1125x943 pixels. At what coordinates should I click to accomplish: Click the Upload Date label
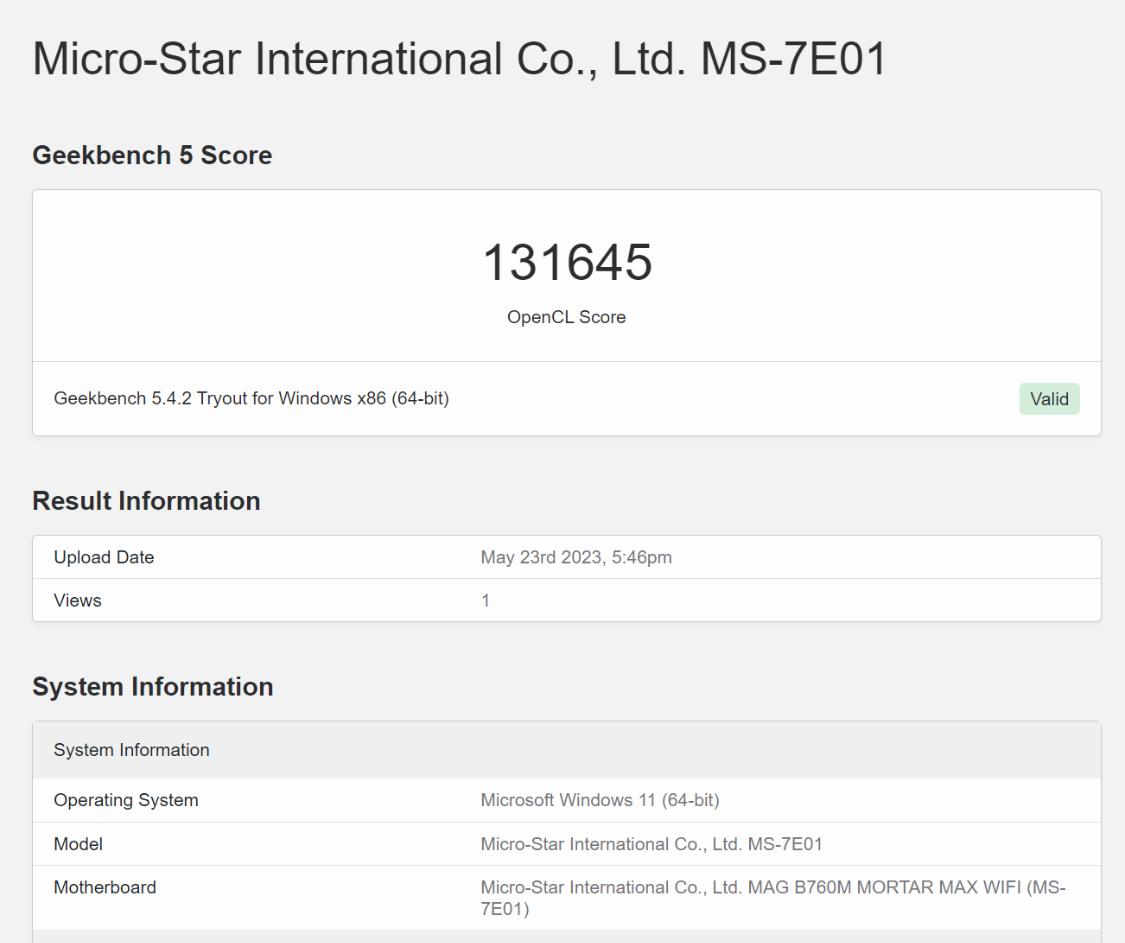pyautogui.click(x=104, y=557)
